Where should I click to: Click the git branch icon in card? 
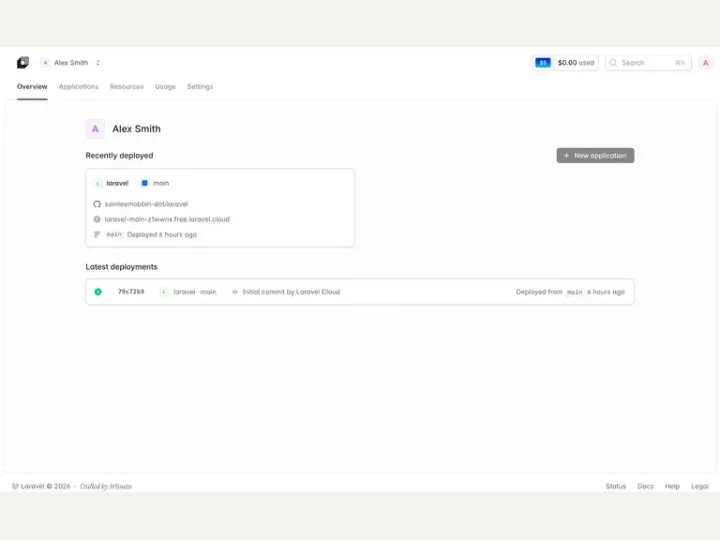coord(97,235)
